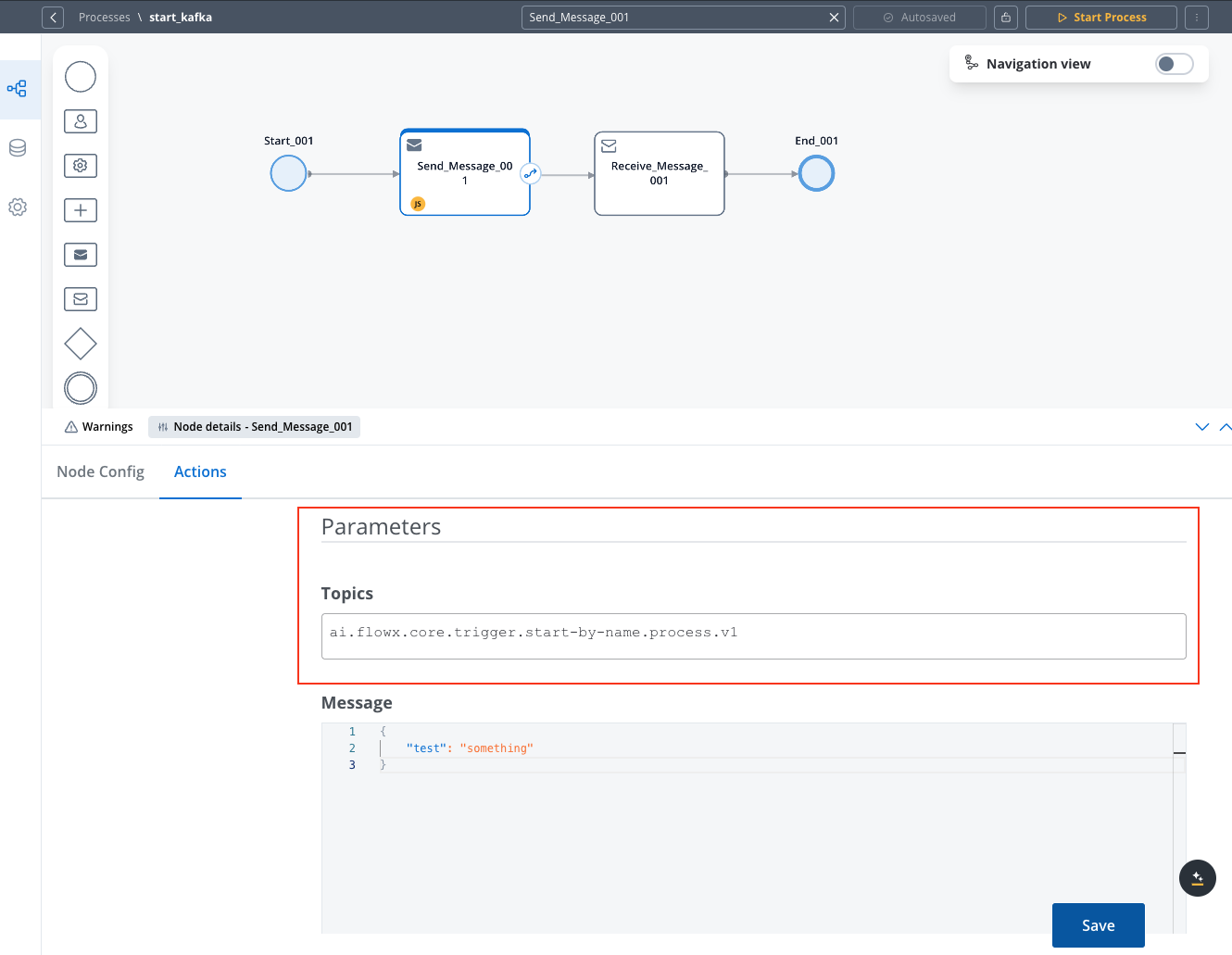Select the send message node in palette

(81, 255)
